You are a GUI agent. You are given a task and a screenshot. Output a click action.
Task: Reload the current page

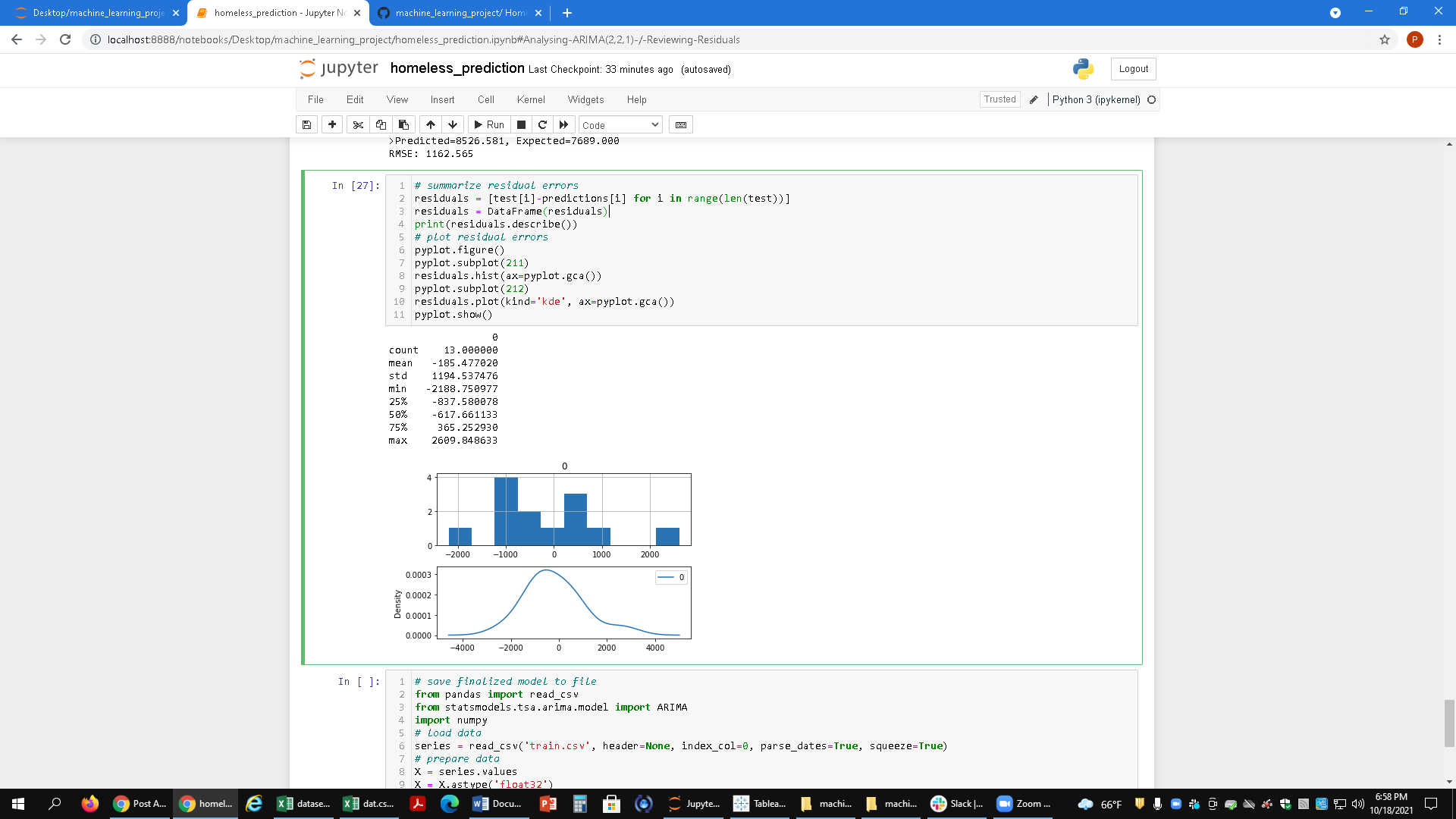pos(65,39)
